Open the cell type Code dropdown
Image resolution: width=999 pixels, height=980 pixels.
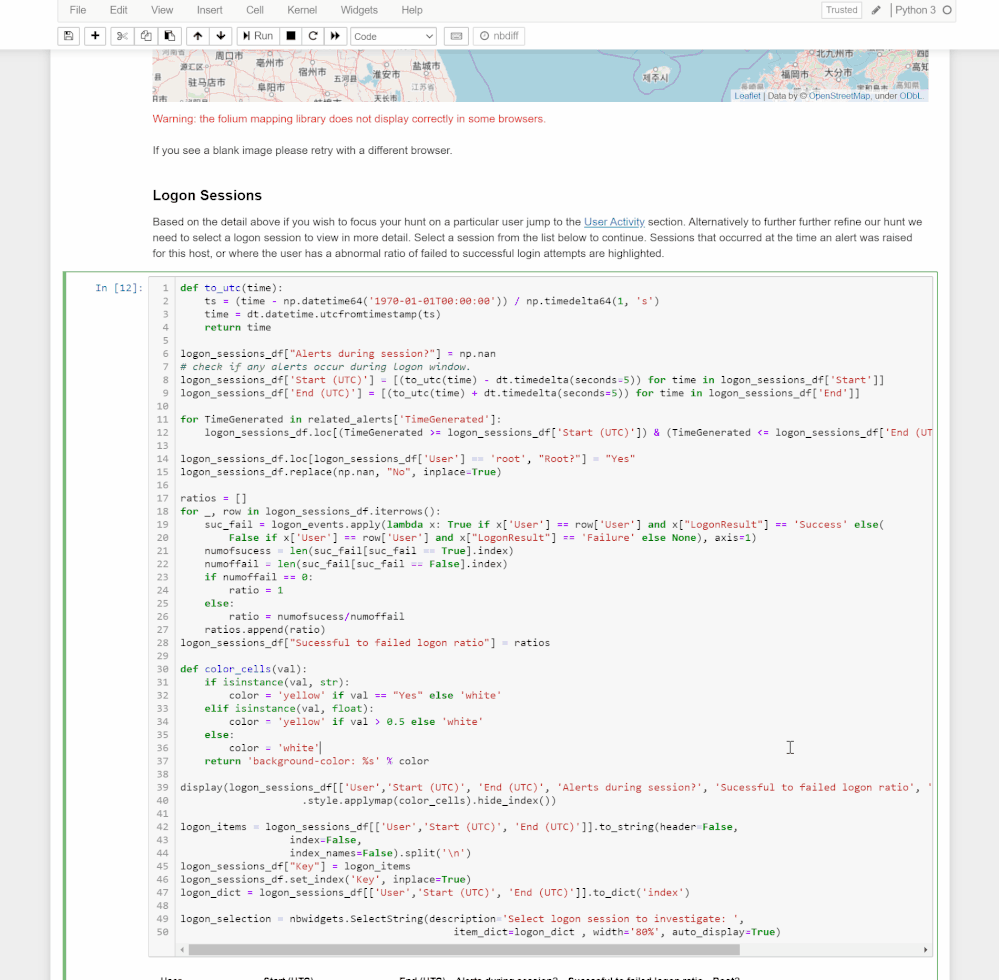click(393, 36)
